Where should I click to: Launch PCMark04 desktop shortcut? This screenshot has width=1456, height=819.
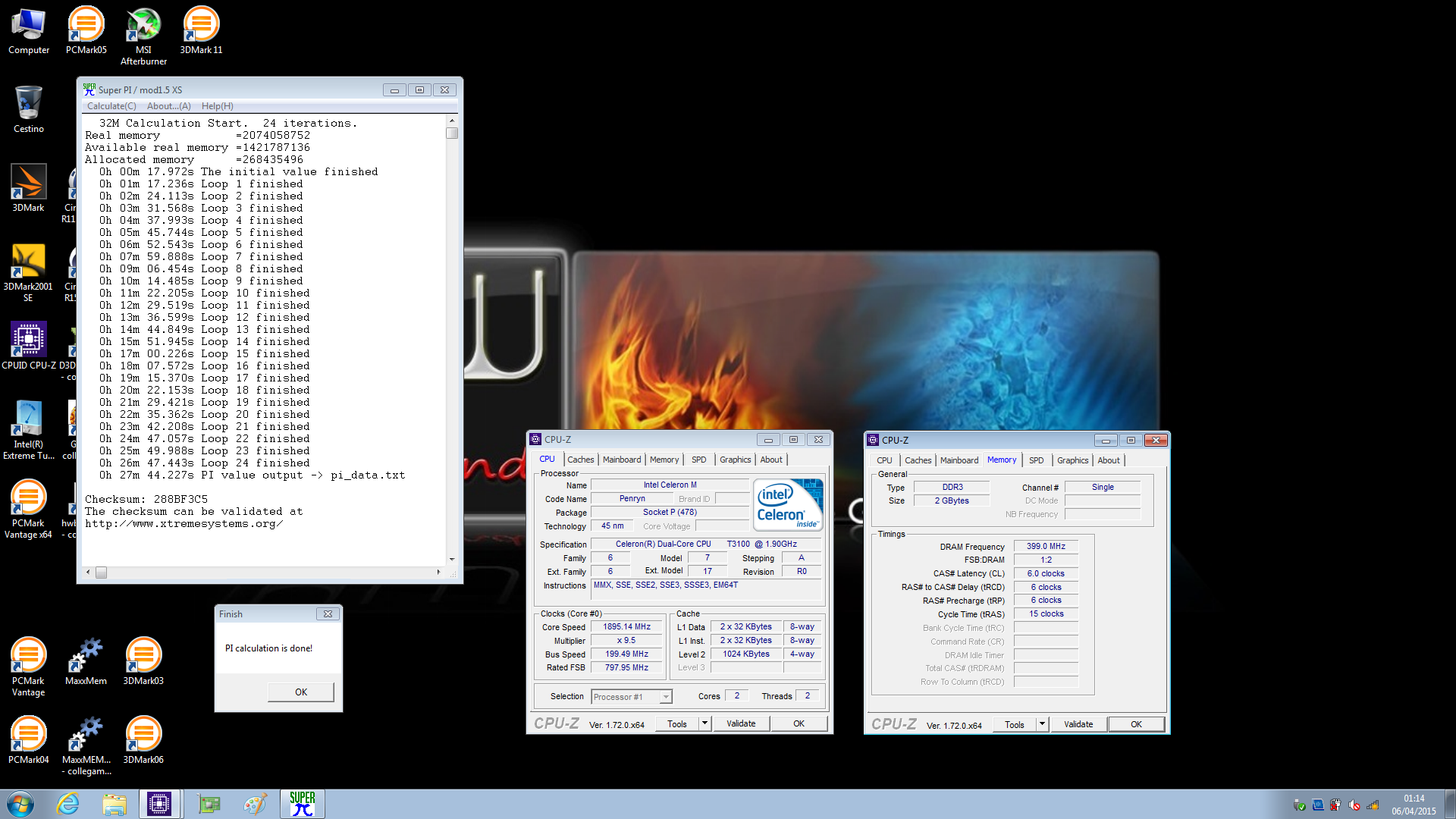(x=29, y=740)
